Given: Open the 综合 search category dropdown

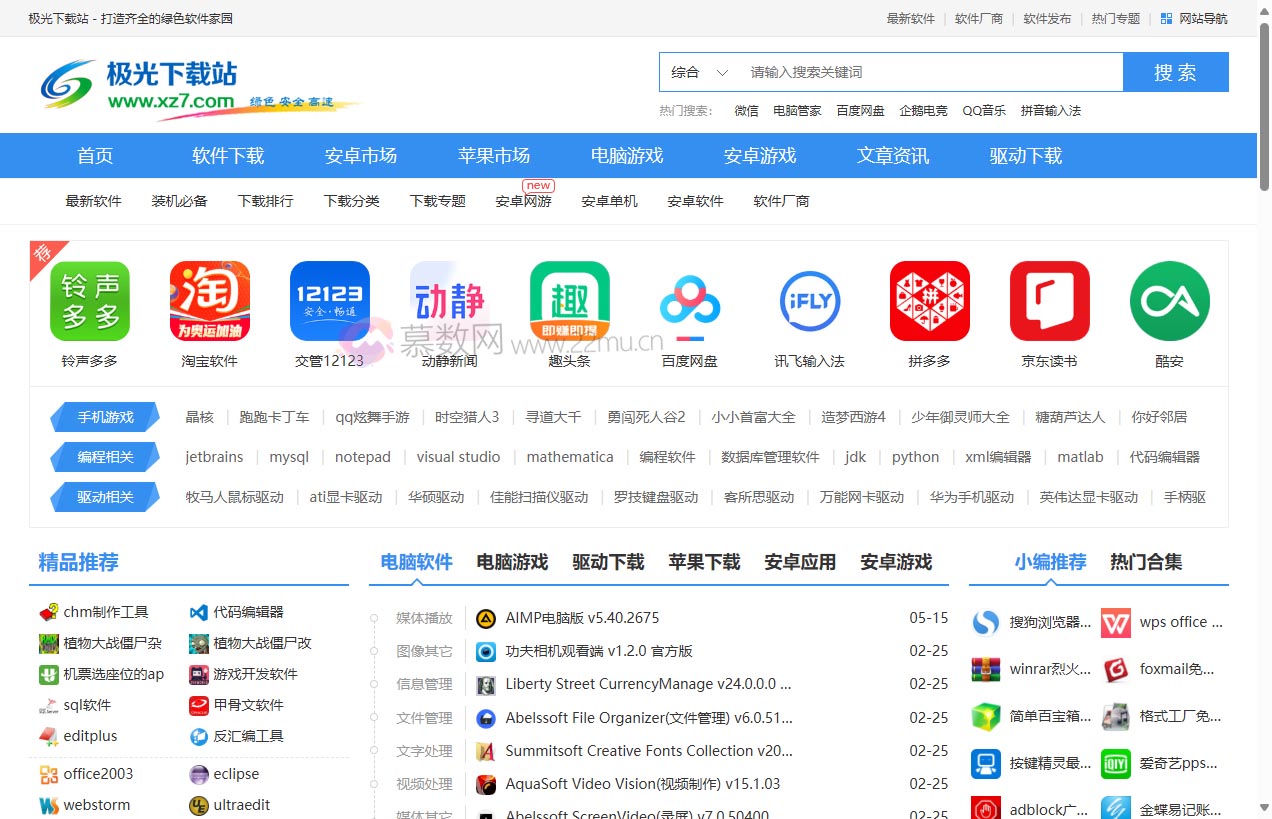Looking at the screenshot, I should 697,72.
